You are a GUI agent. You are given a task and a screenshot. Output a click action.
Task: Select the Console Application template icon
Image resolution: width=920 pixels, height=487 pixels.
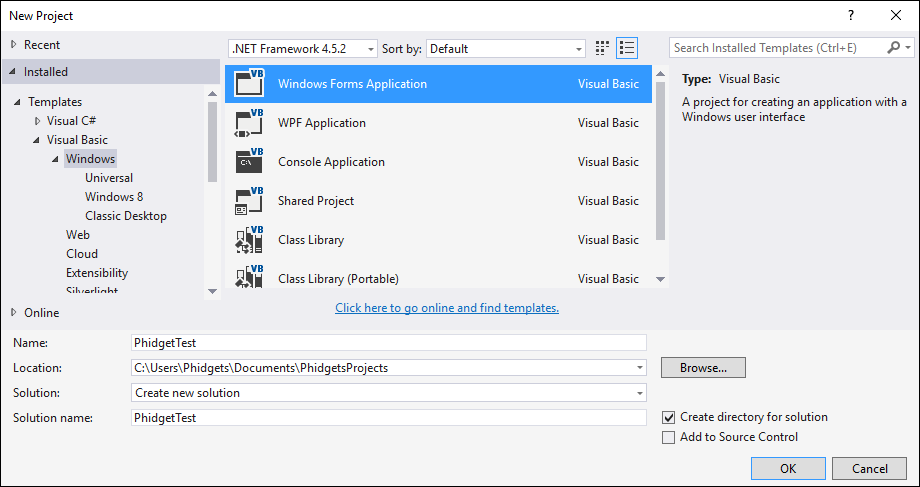tap(250, 161)
